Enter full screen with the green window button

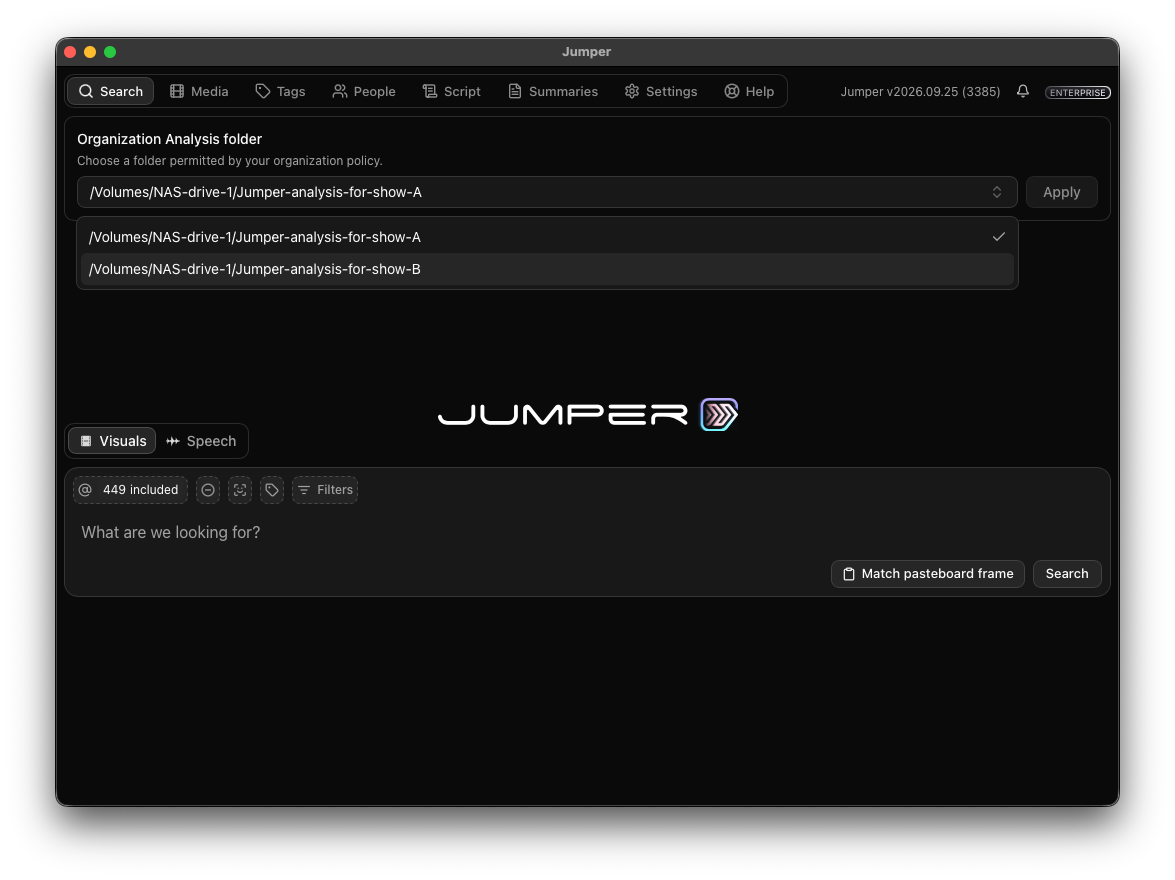coord(110,52)
